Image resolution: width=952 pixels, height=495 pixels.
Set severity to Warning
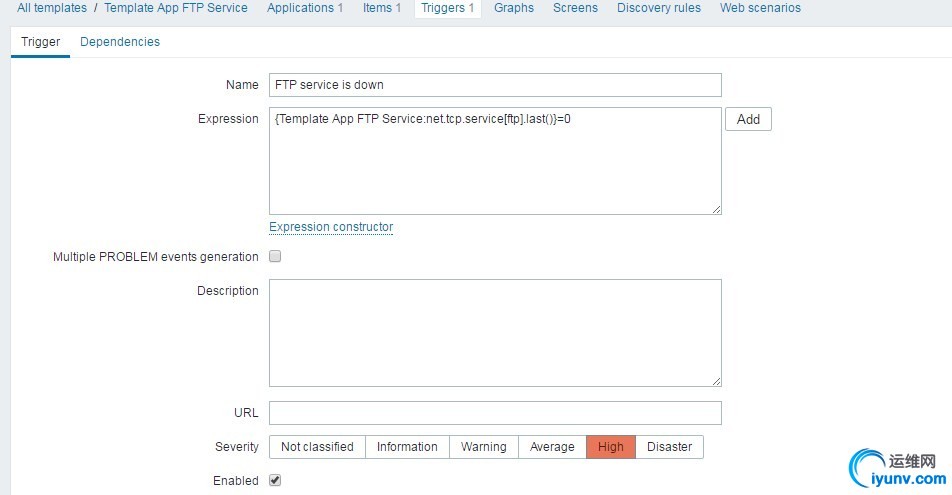[x=484, y=447]
